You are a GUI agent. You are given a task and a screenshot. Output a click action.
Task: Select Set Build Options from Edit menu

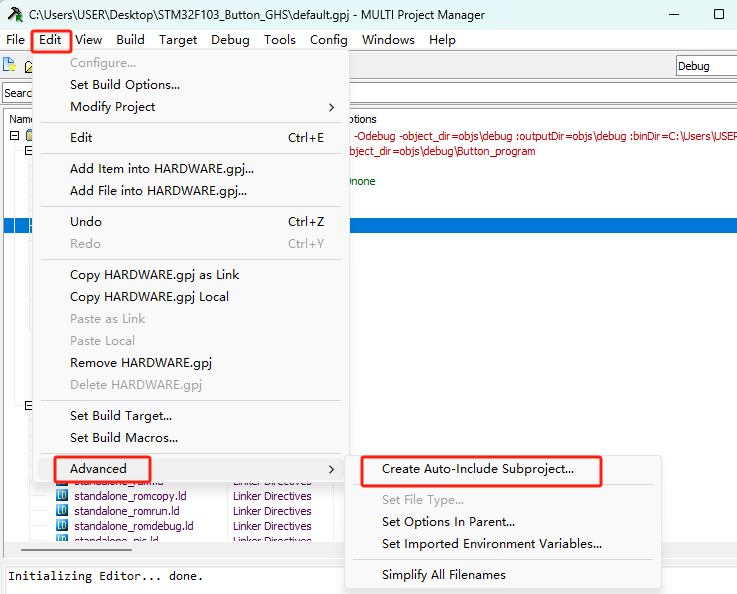pos(125,85)
